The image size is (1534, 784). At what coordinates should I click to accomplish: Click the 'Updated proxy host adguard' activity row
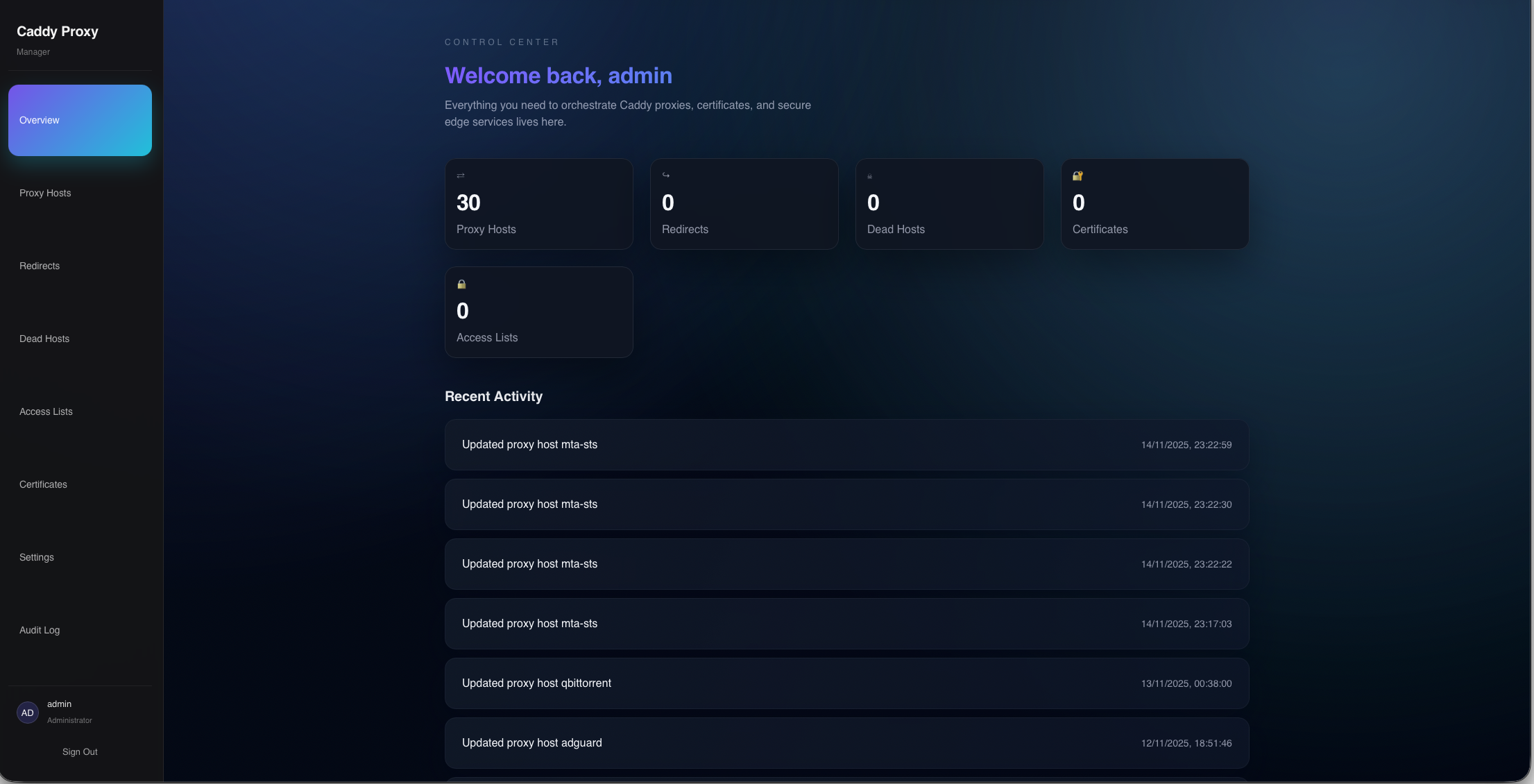(846, 742)
